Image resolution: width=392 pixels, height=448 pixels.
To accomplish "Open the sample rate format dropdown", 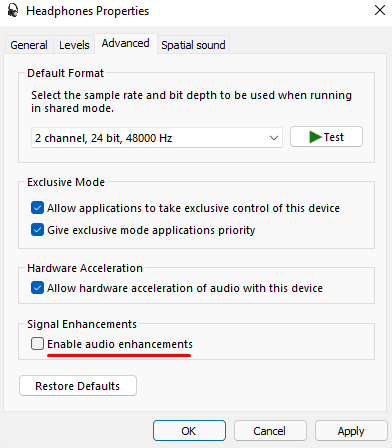I will pos(157,138).
